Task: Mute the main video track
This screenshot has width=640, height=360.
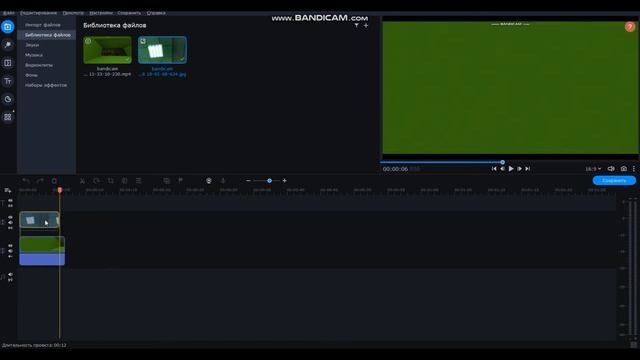Action: tap(10, 251)
